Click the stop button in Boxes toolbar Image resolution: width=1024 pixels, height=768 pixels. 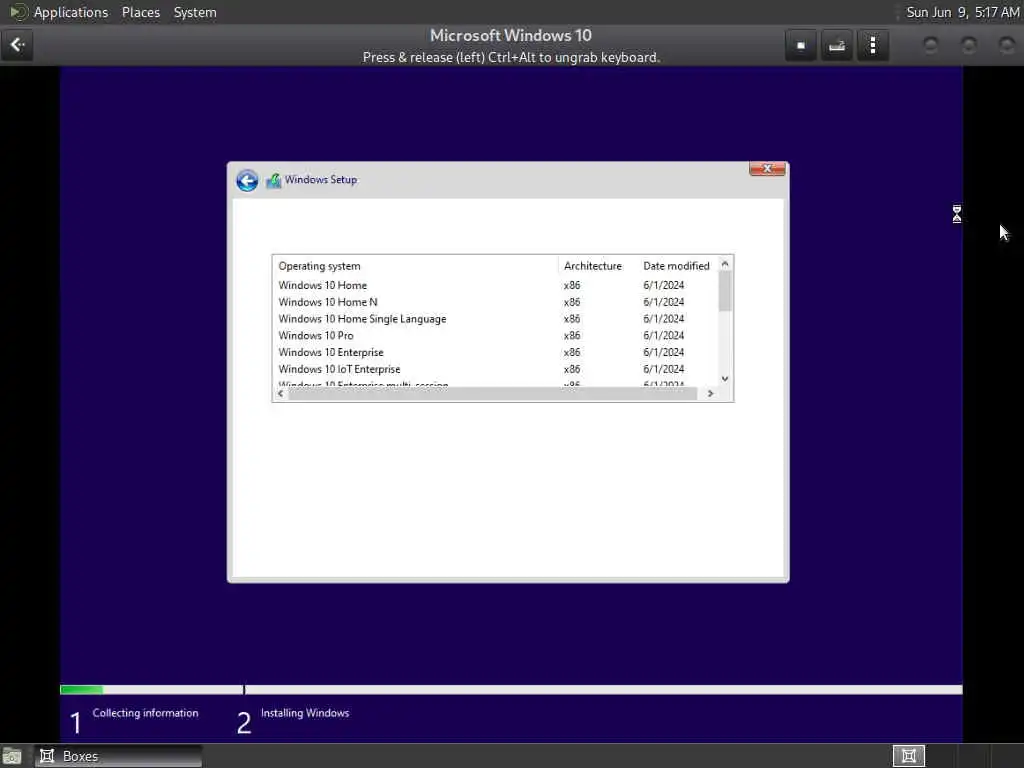801,45
